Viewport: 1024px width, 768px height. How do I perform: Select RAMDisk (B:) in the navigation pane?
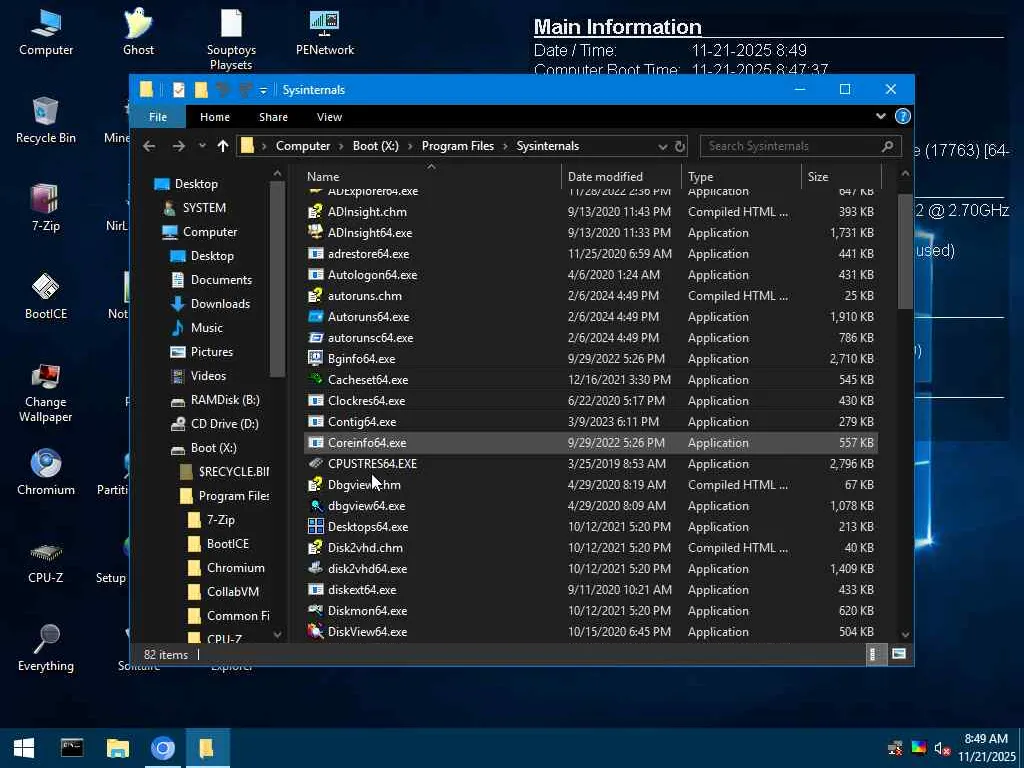click(225, 400)
